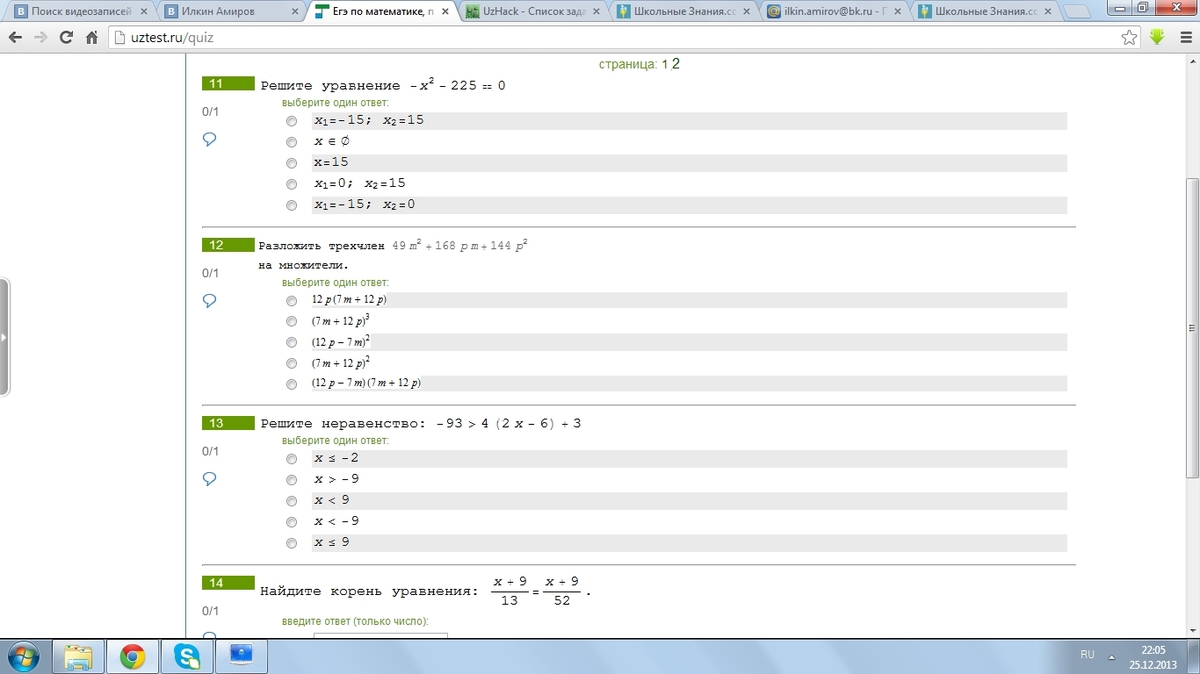
Task: Close the Егэ по математике tab
Action: 446,12
